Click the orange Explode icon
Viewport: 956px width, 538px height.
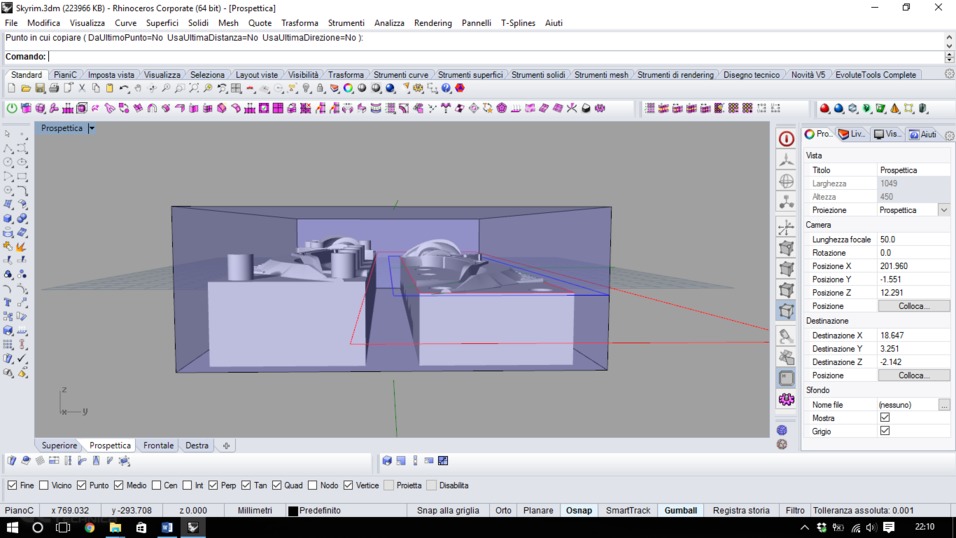point(22,246)
